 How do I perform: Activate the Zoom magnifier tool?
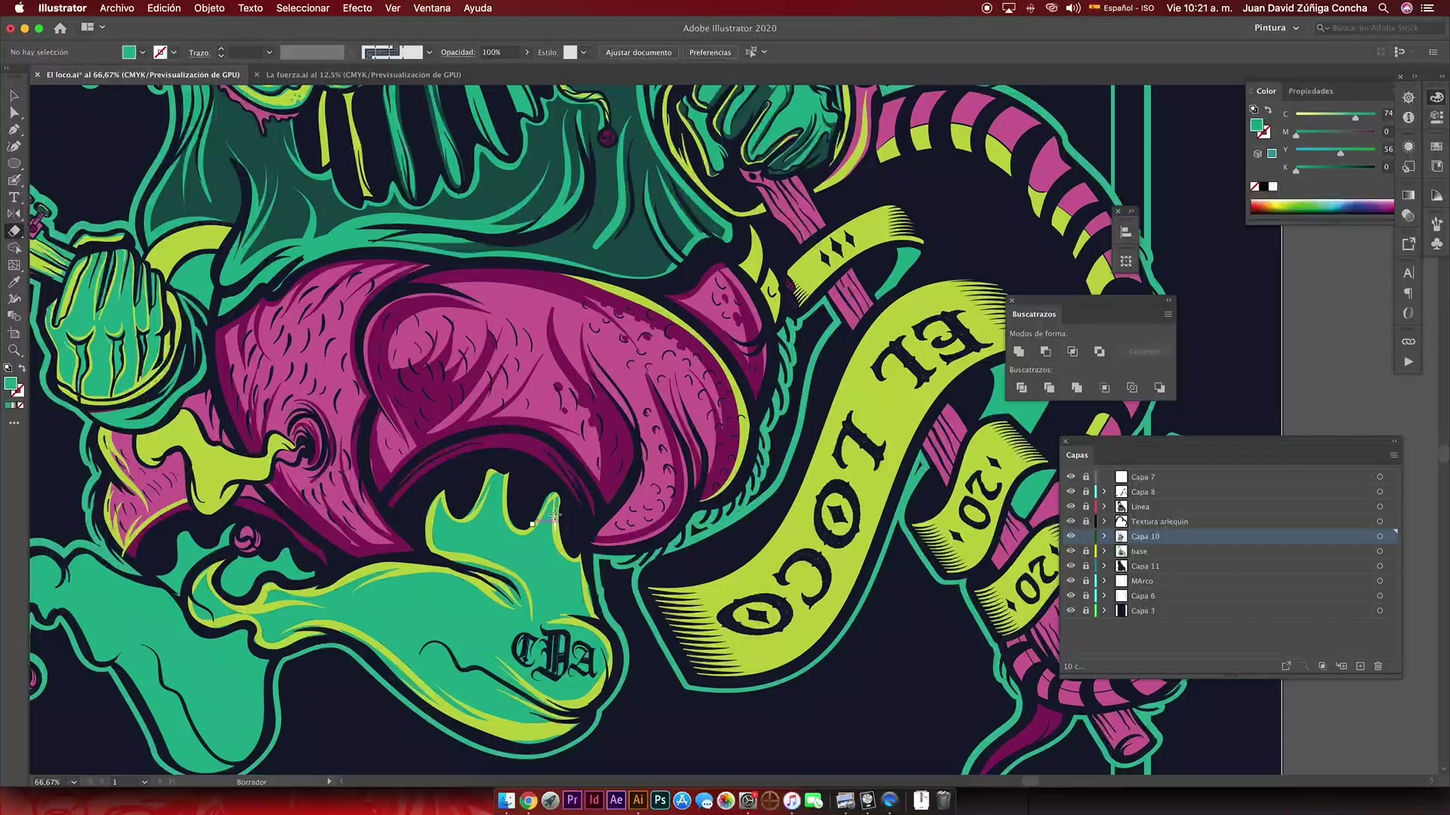click(14, 350)
